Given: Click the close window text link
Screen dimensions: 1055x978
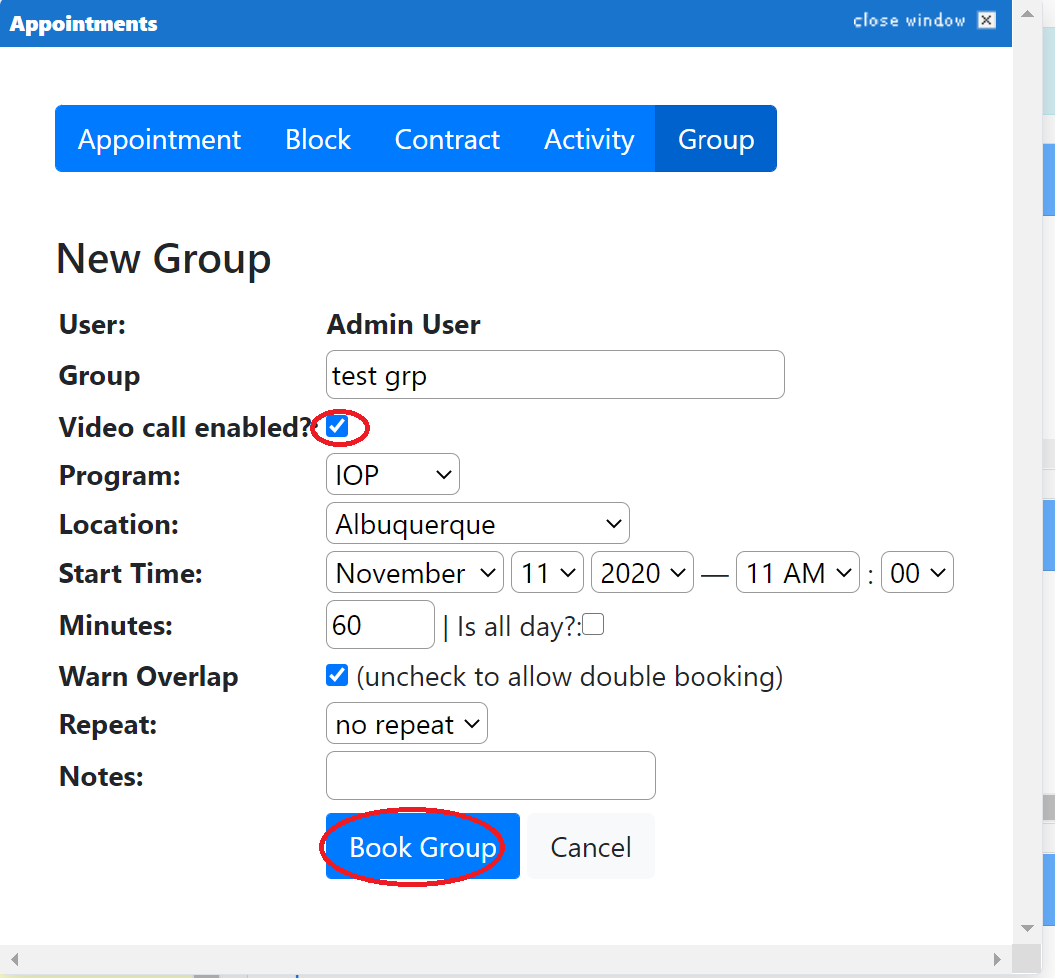Looking at the screenshot, I should [909, 20].
